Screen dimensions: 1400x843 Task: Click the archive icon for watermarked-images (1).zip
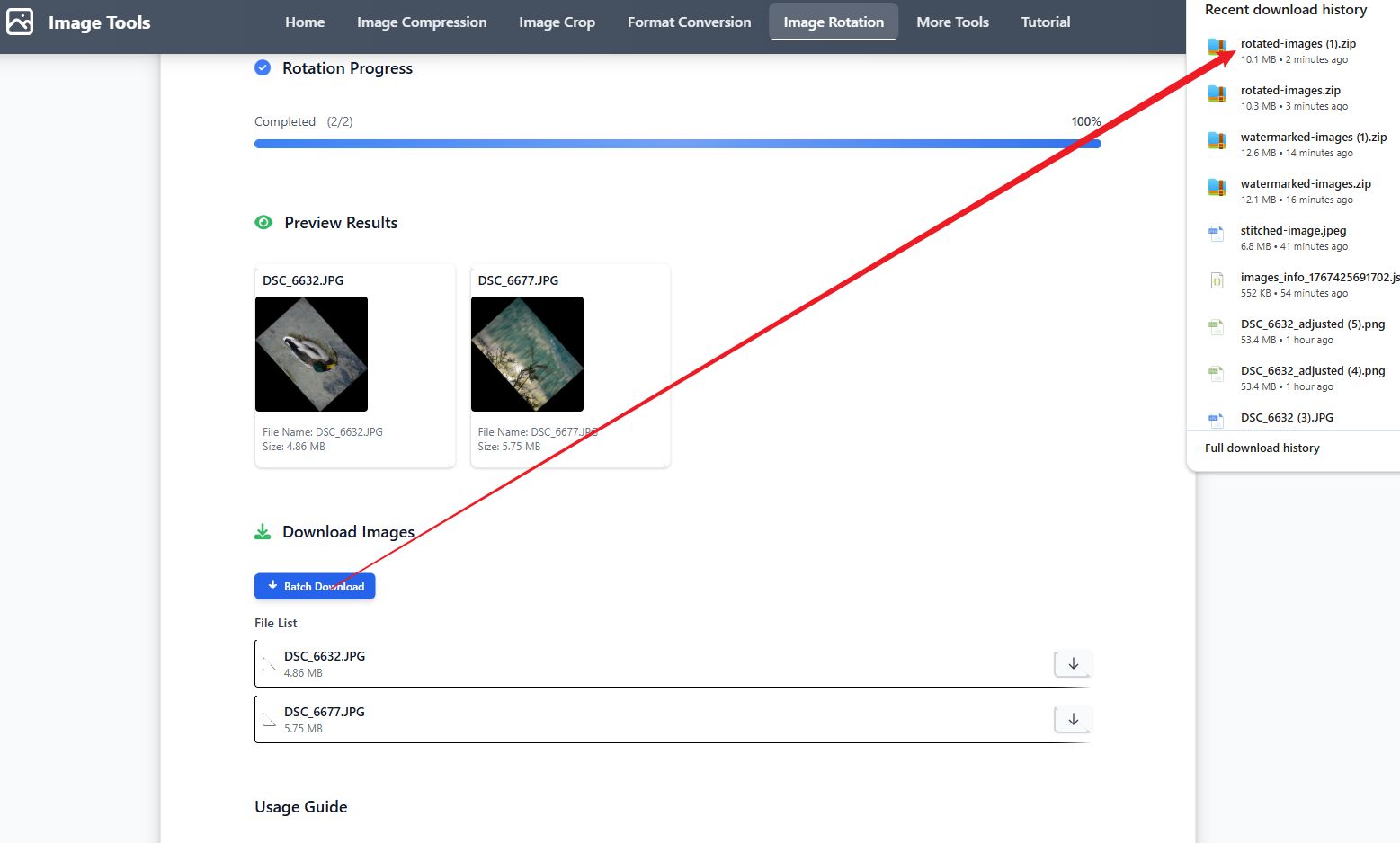point(1217,140)
